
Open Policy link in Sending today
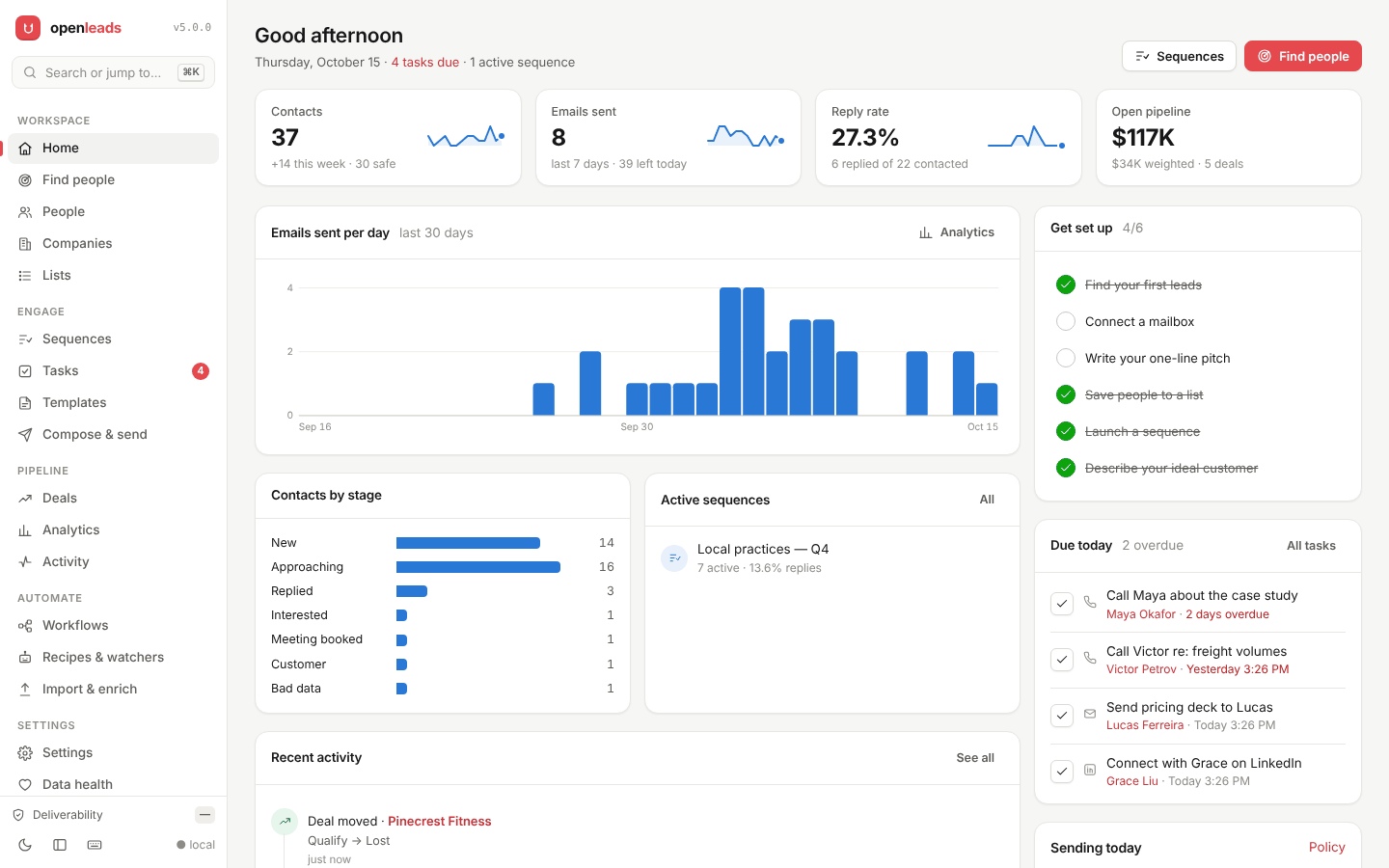click(x=1326, y=848)
